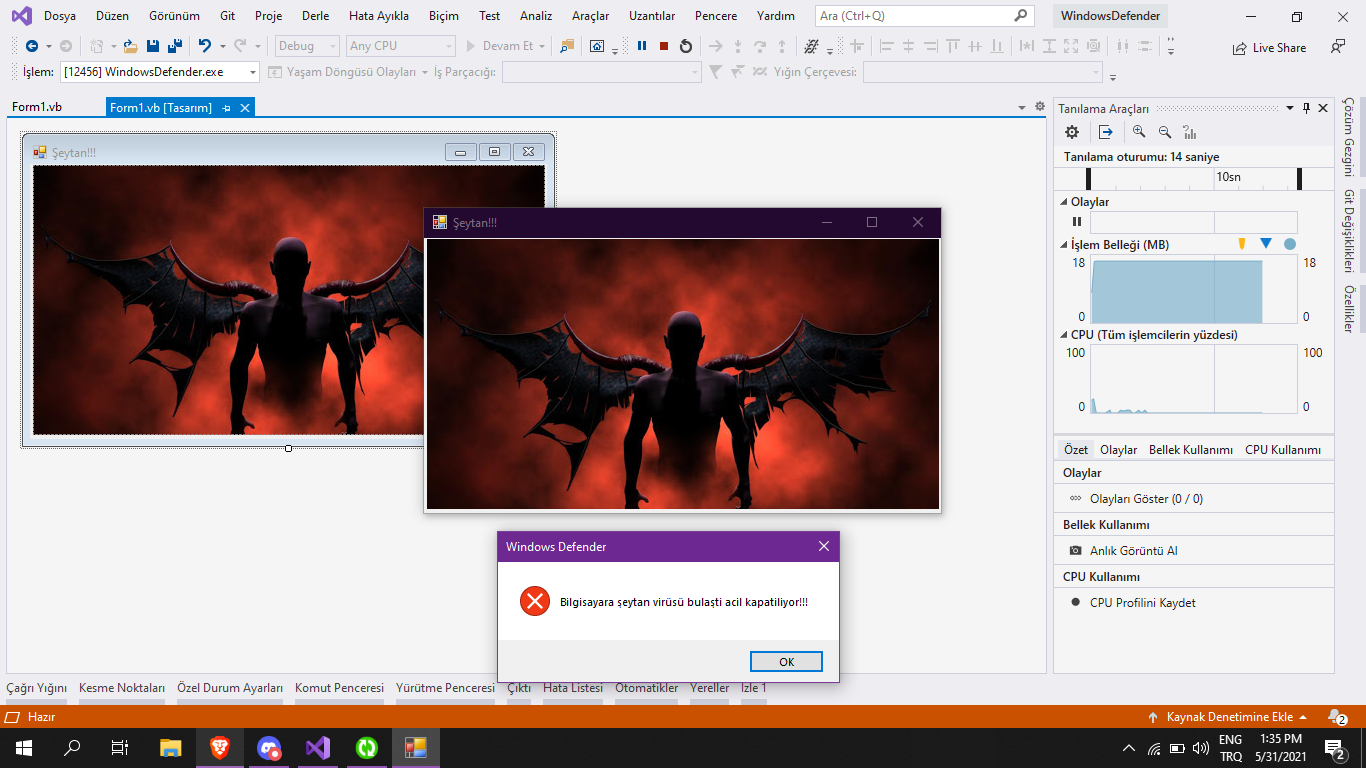Open the document window options gear
Viewport: 1366px width, 768px height.
pyautogui.click(x=1039, y=107)
